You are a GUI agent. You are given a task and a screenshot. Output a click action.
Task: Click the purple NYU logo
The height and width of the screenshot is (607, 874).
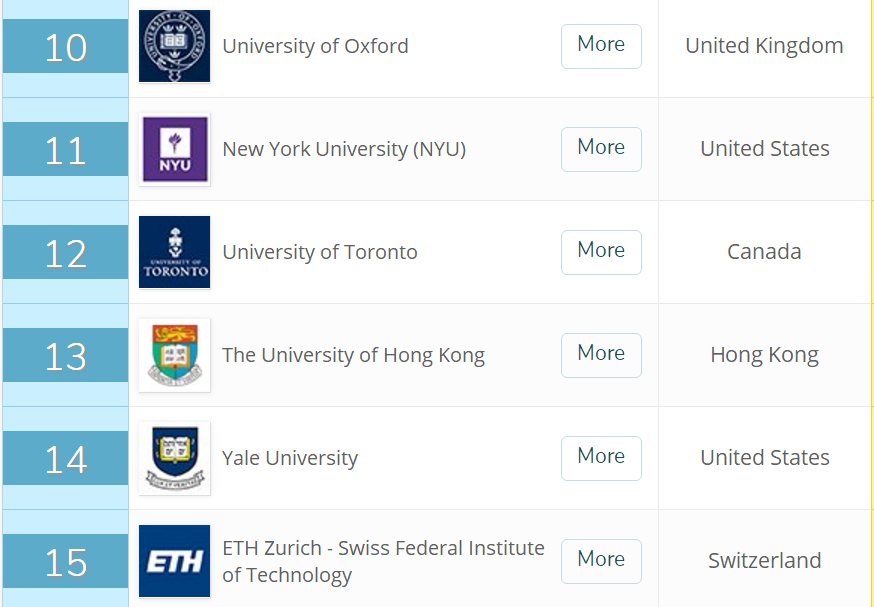[x=174, y=149]
